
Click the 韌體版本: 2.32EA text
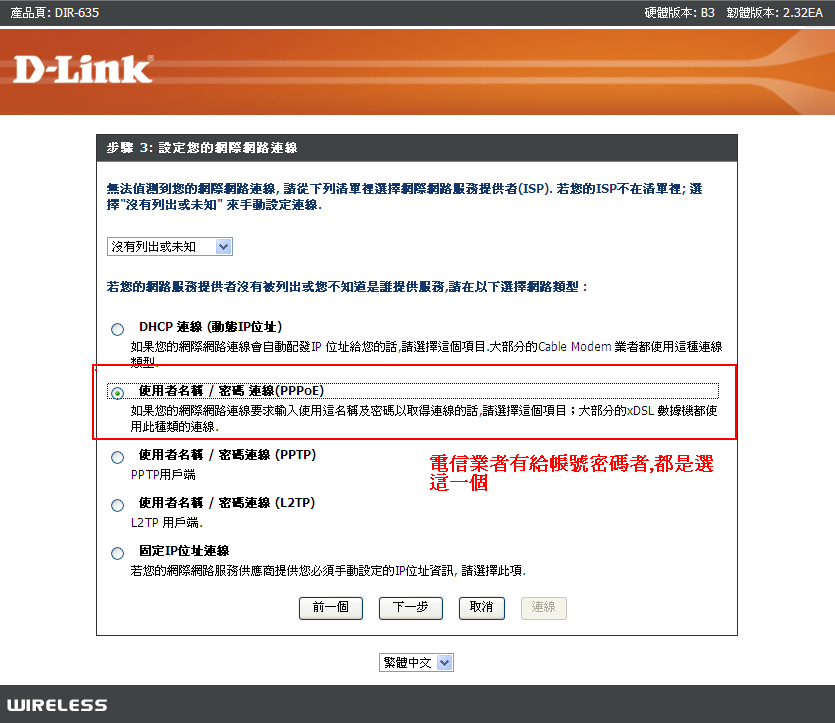[x=775, y=12]
